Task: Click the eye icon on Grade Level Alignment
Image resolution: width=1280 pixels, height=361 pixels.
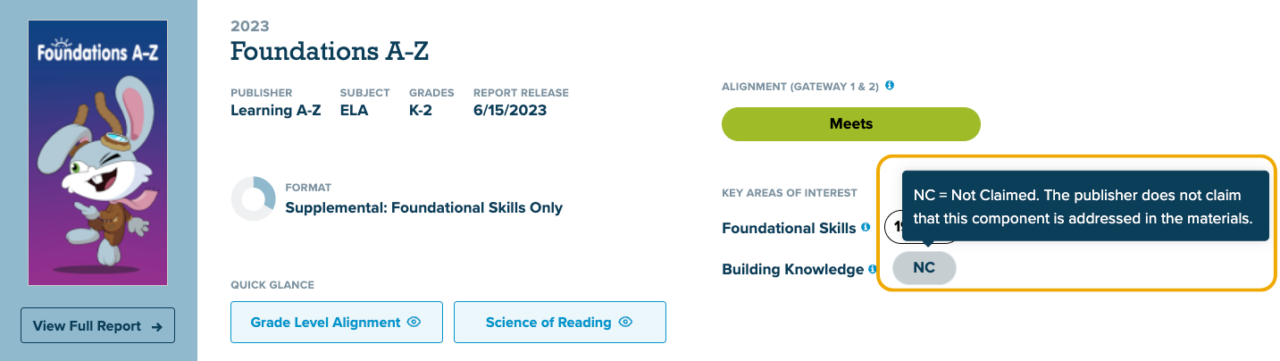Action: tap(413, 322)
